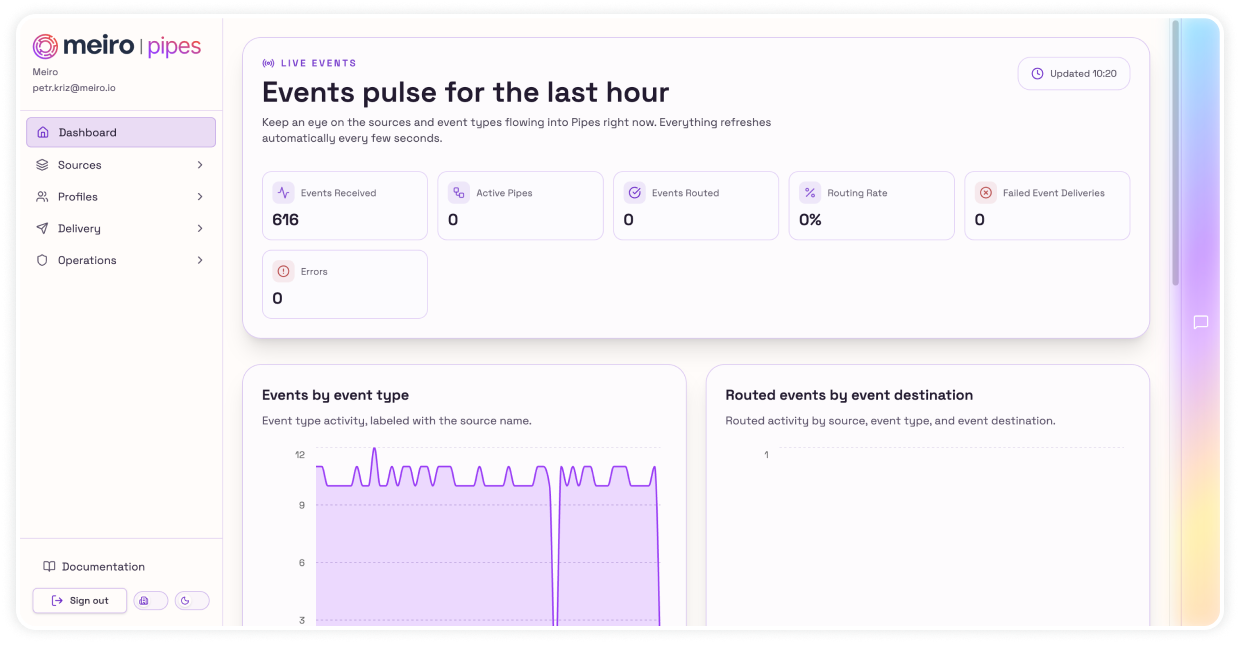This screenshot has width=1240, height=648.
Task: Click the Failed Event Deliveries X icon
Action: point(986,193)
